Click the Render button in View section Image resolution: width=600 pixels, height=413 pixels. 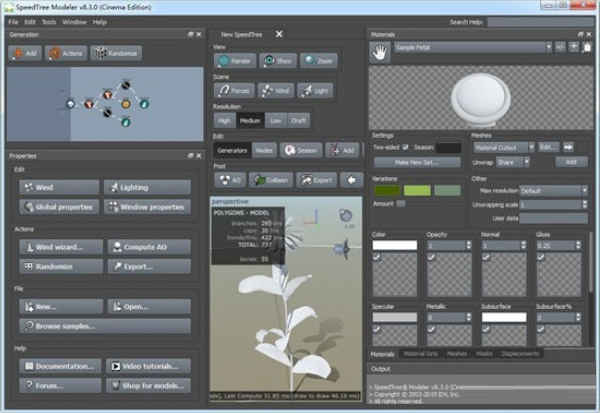[x=235, y=60]
